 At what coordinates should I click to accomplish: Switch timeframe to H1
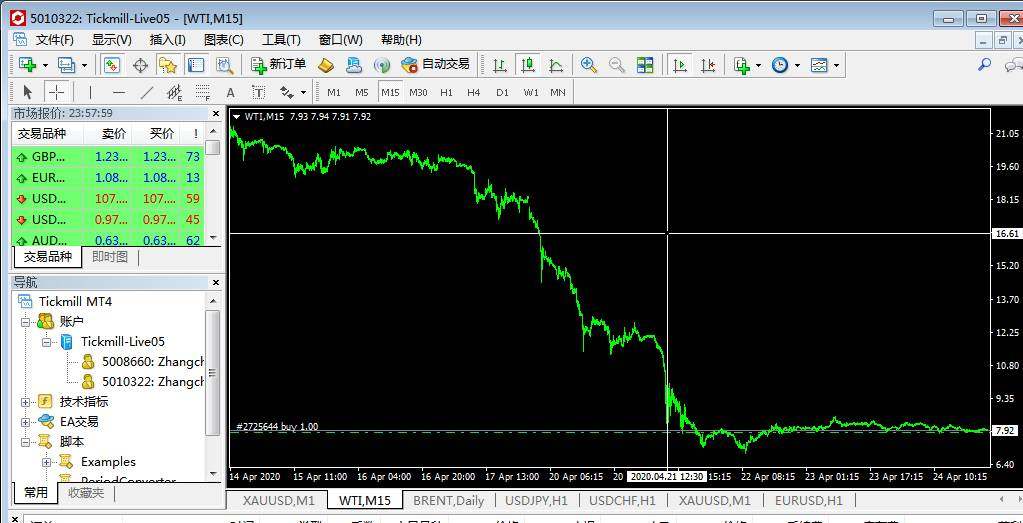tap(446, 93)
